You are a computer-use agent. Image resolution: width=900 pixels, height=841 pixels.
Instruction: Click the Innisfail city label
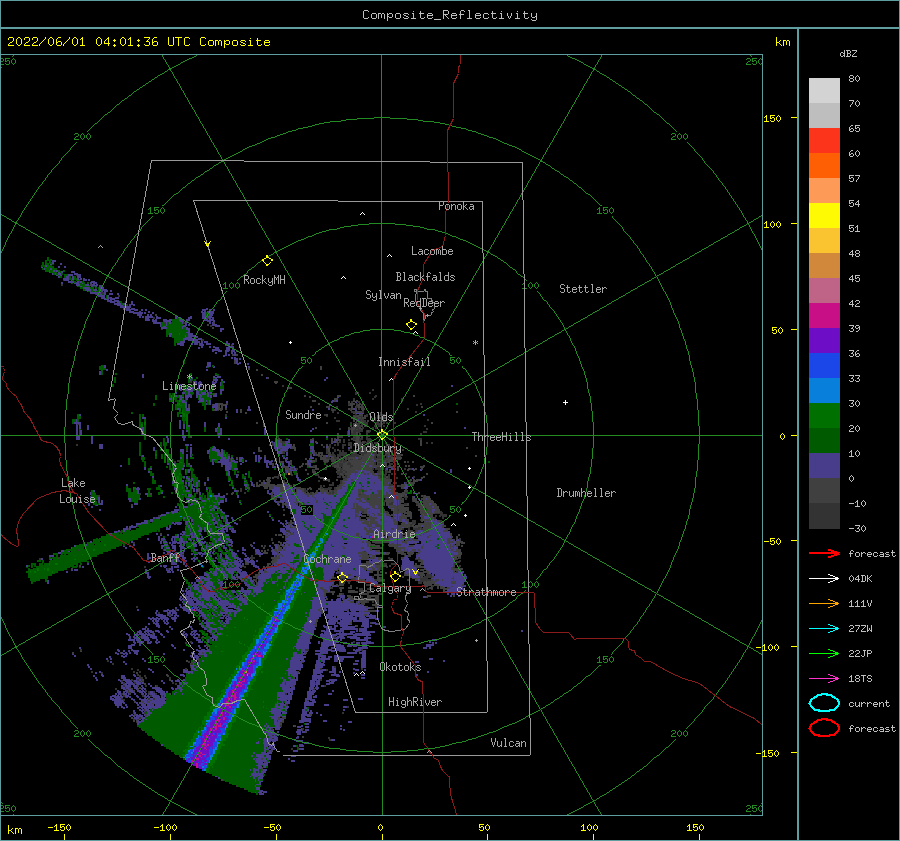404,362
